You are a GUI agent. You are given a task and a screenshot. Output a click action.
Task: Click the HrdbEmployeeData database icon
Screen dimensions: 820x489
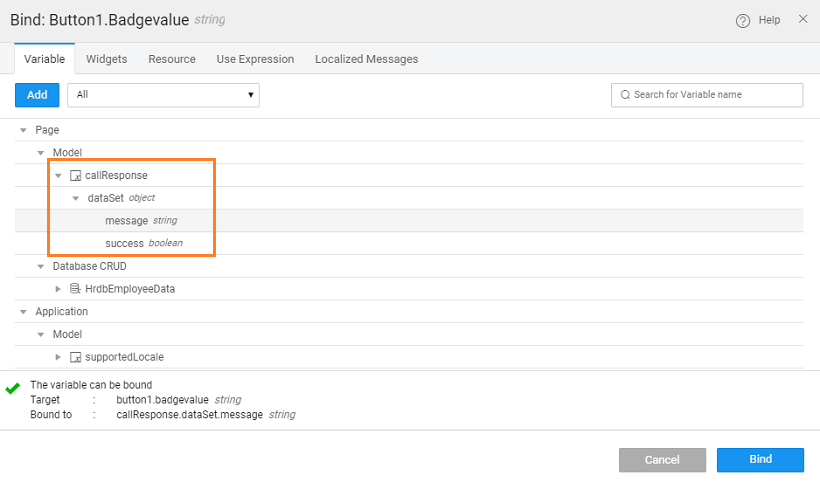coord(75,289)
